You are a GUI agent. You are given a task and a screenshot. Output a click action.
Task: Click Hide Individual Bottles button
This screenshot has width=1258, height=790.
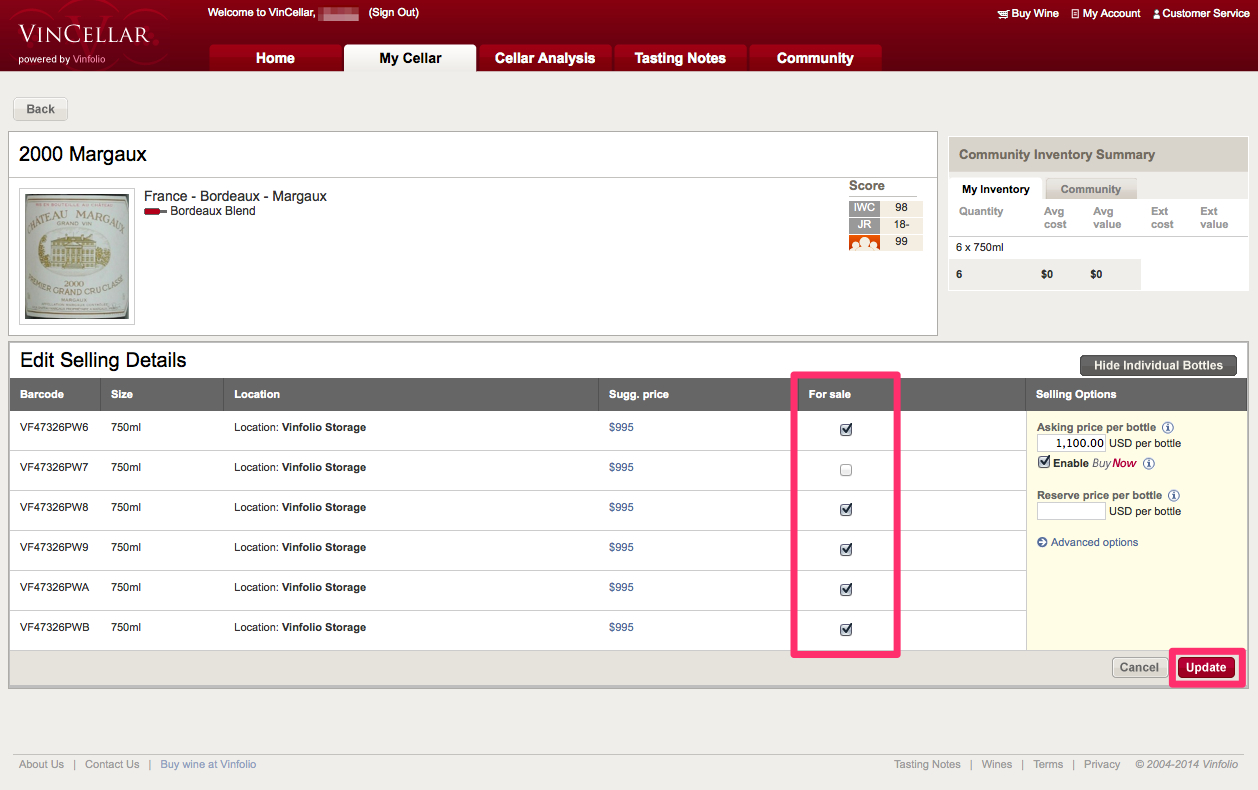1158,365
